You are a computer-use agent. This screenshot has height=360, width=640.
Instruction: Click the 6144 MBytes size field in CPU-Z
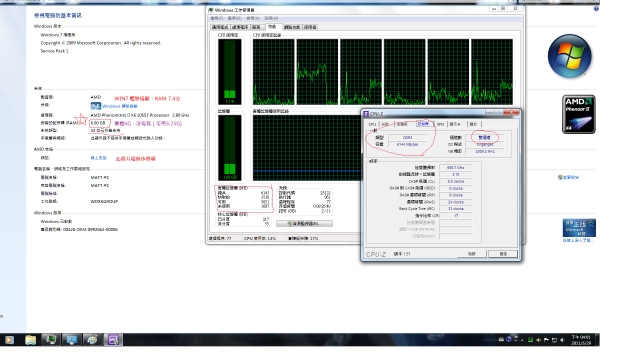(x=407, y=144)
